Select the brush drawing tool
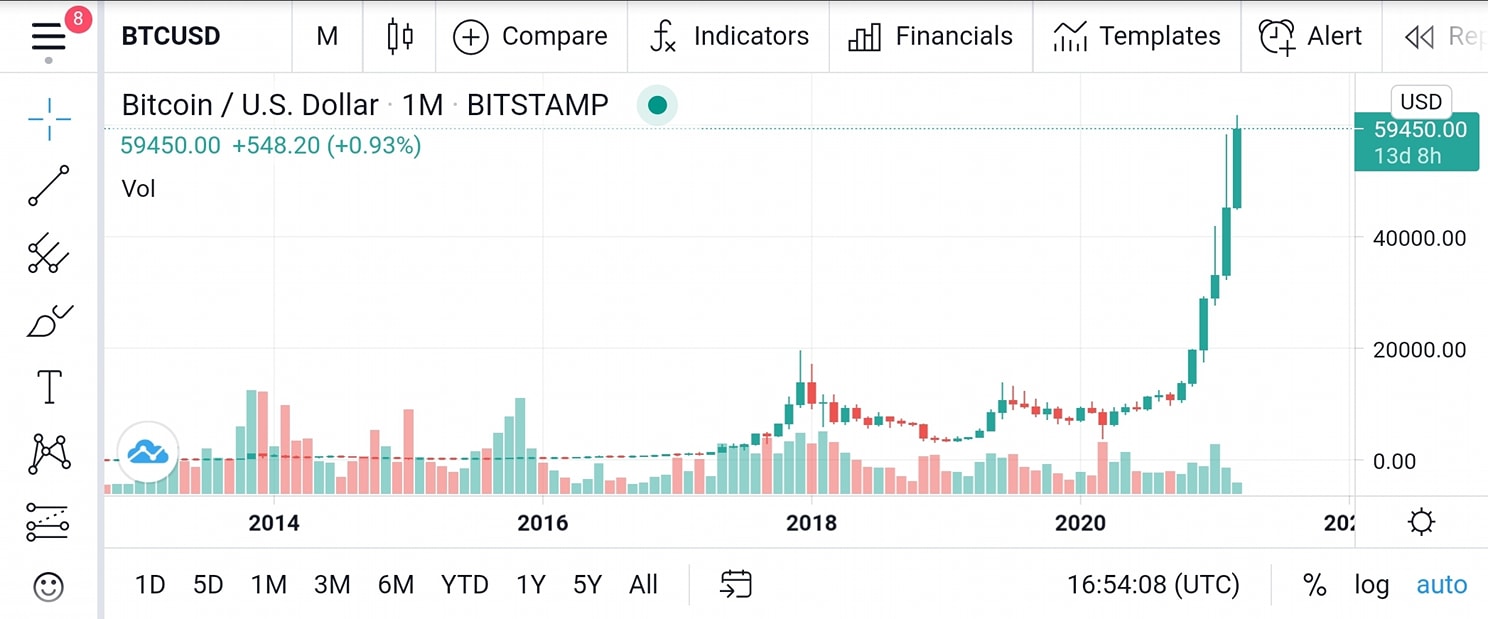This screenshot has height=619, width=1488. 49,321
